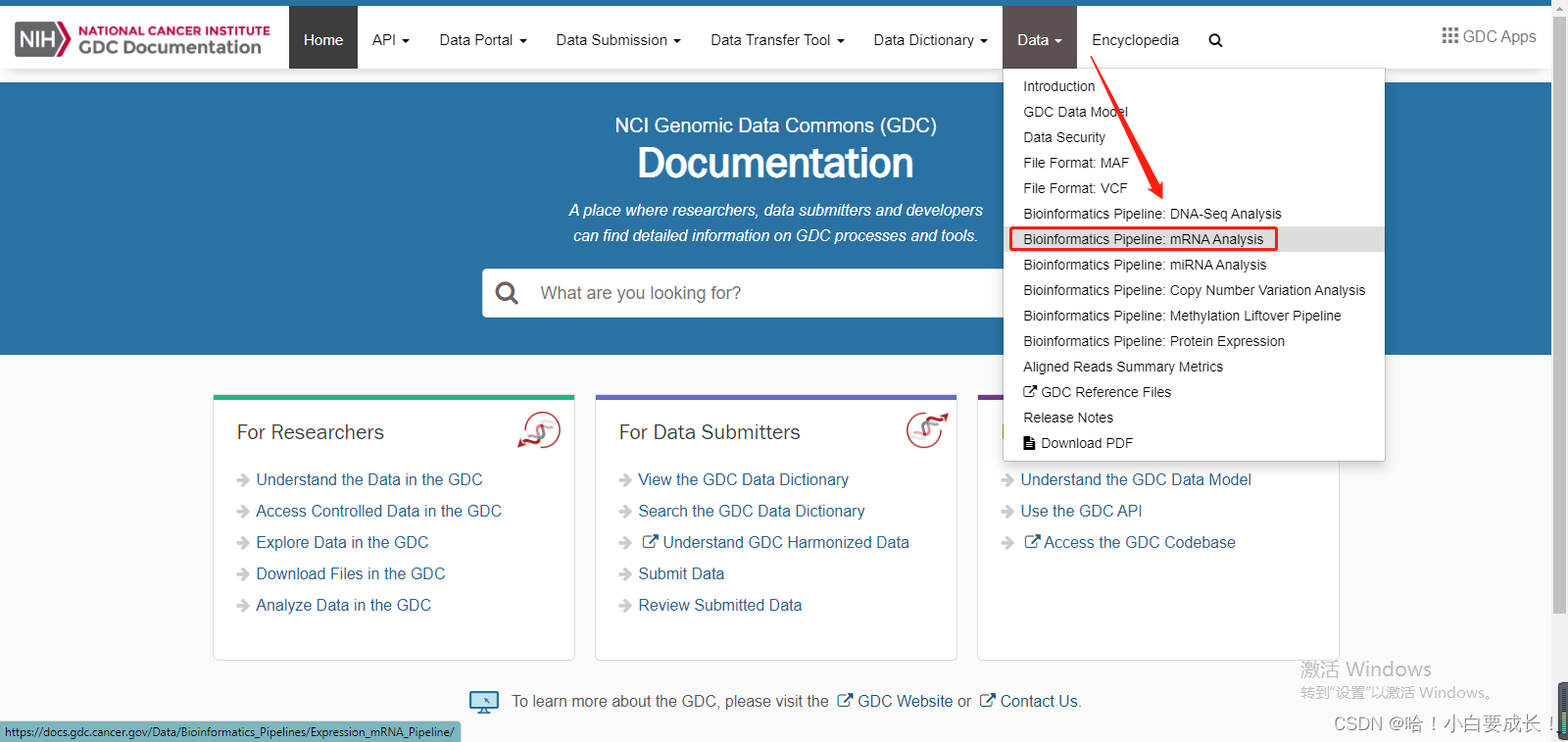The image size is (1568, 742).
Task: Open Understand the GDC Data Model link
Action: pyautogui.click(x=1136, y=479)
